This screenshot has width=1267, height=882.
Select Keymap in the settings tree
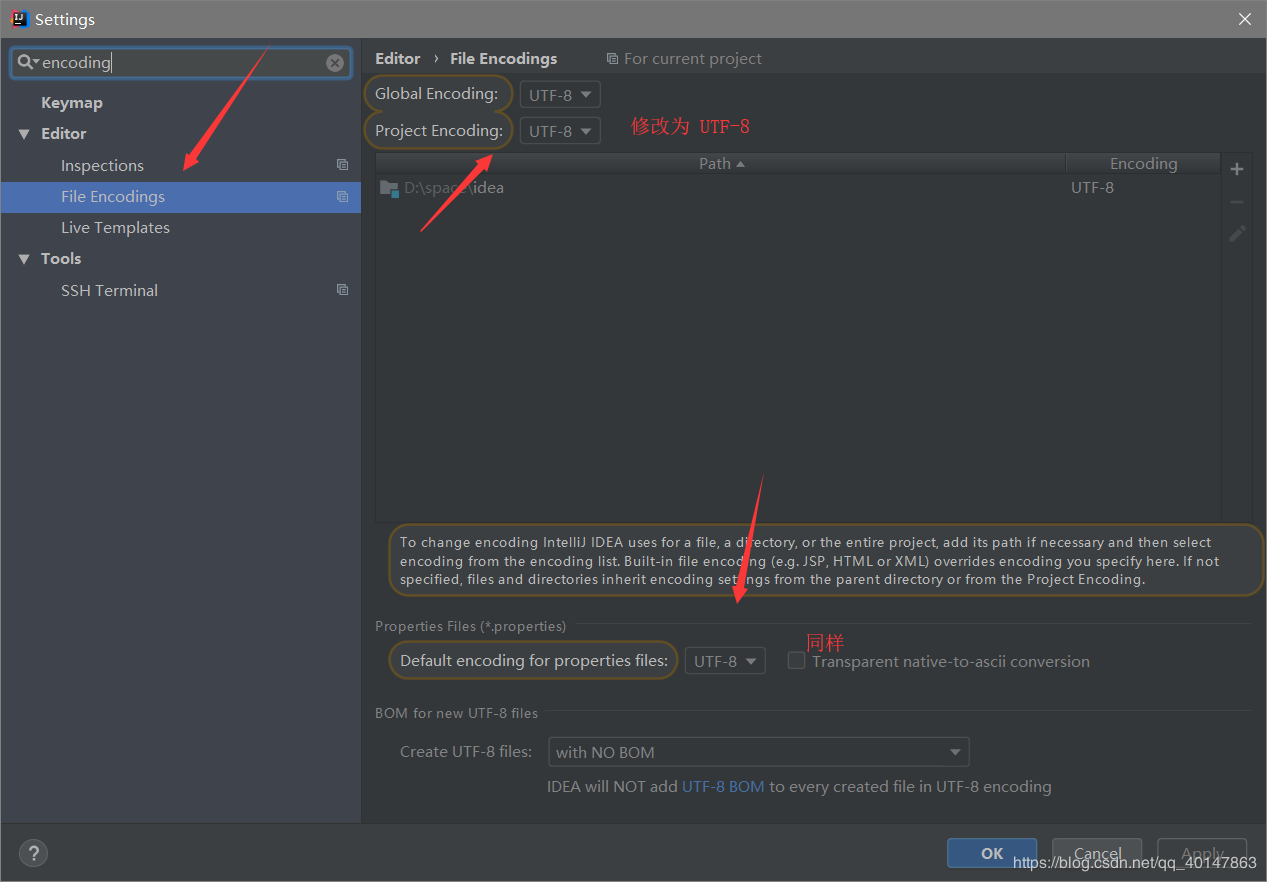pos(71,103)
